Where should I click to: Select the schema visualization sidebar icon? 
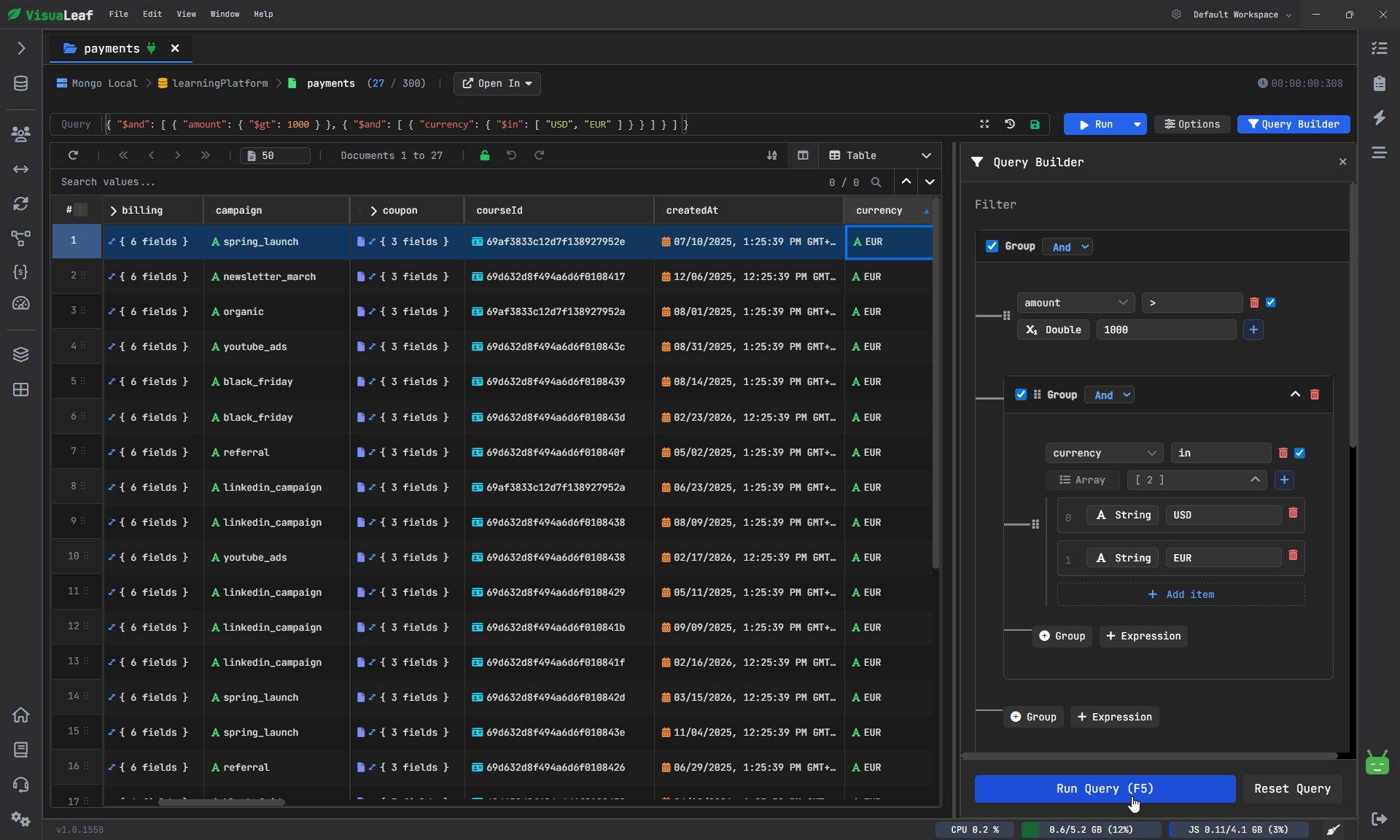20,238
